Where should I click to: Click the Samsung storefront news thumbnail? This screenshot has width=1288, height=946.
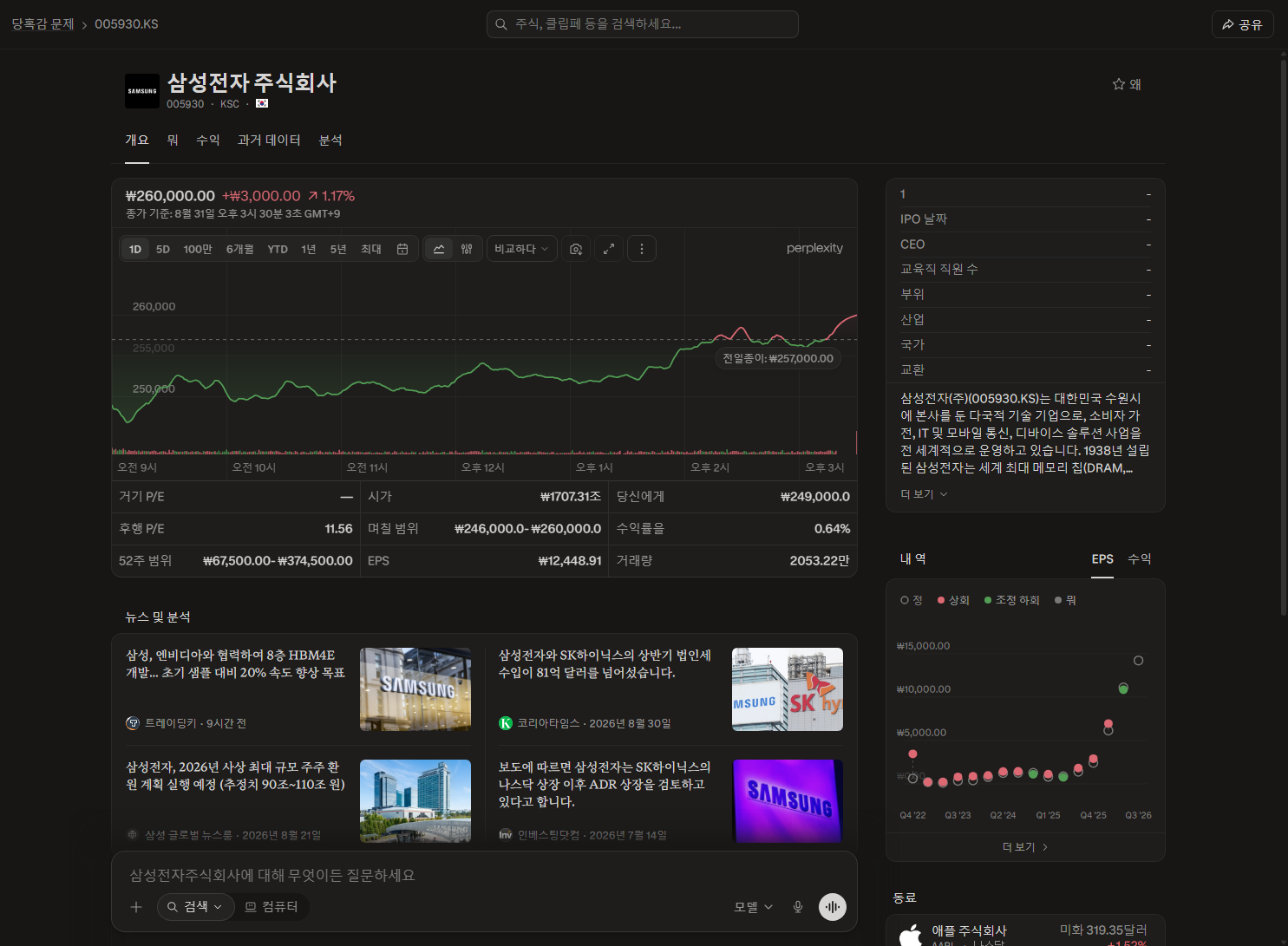click(415, 689)
